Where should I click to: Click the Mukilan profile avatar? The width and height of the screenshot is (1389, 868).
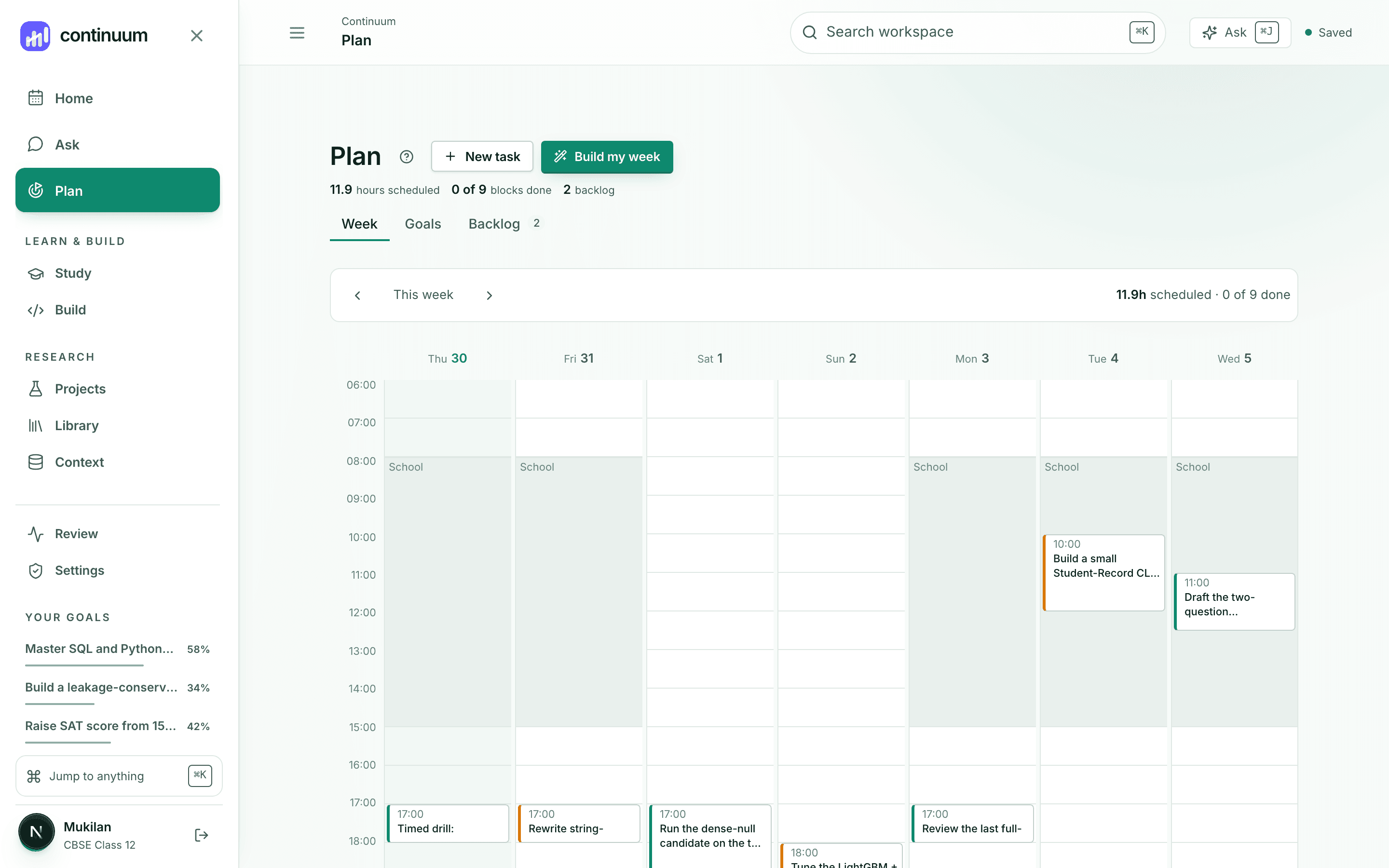pos(36,831)
